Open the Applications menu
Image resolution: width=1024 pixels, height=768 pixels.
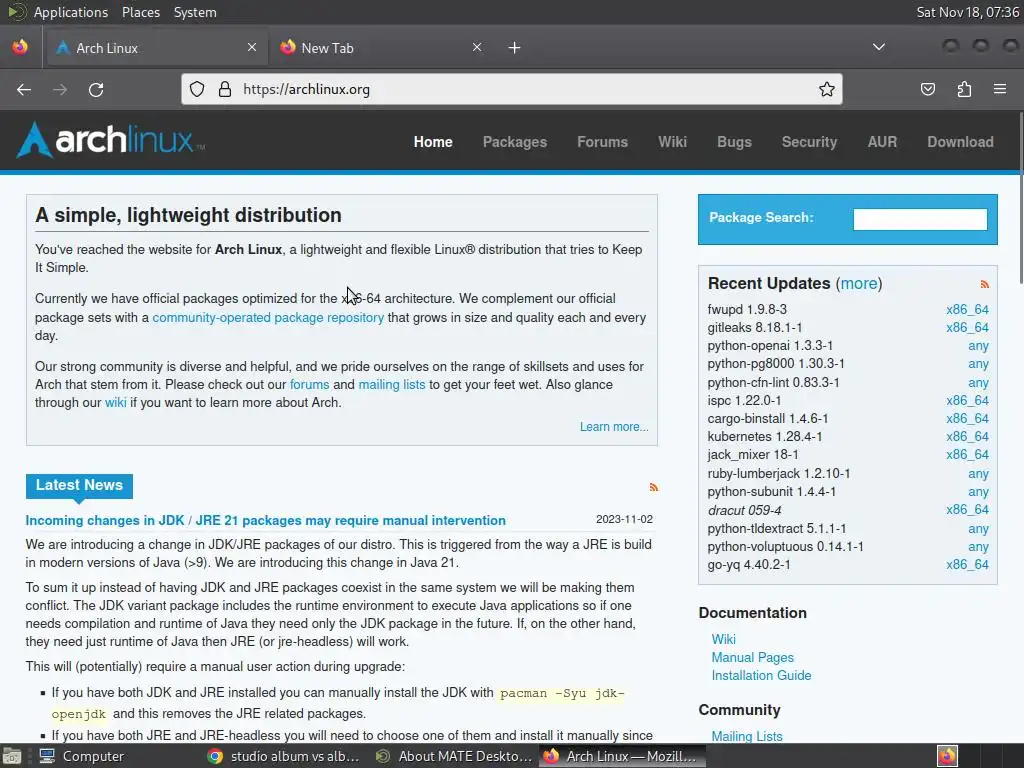pos(71,12)
